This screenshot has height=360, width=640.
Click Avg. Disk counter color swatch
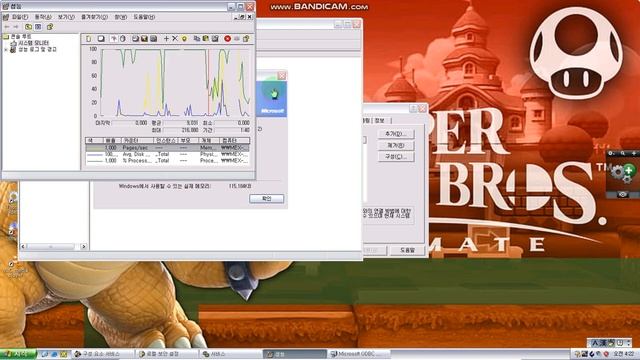[95, 154]
